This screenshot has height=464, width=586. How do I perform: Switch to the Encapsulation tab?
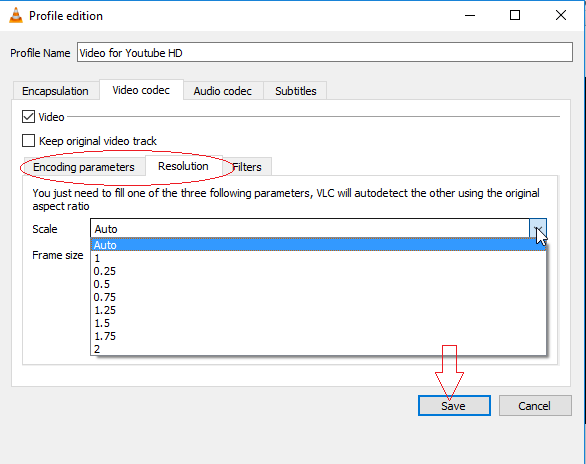(x=56, y=91)
